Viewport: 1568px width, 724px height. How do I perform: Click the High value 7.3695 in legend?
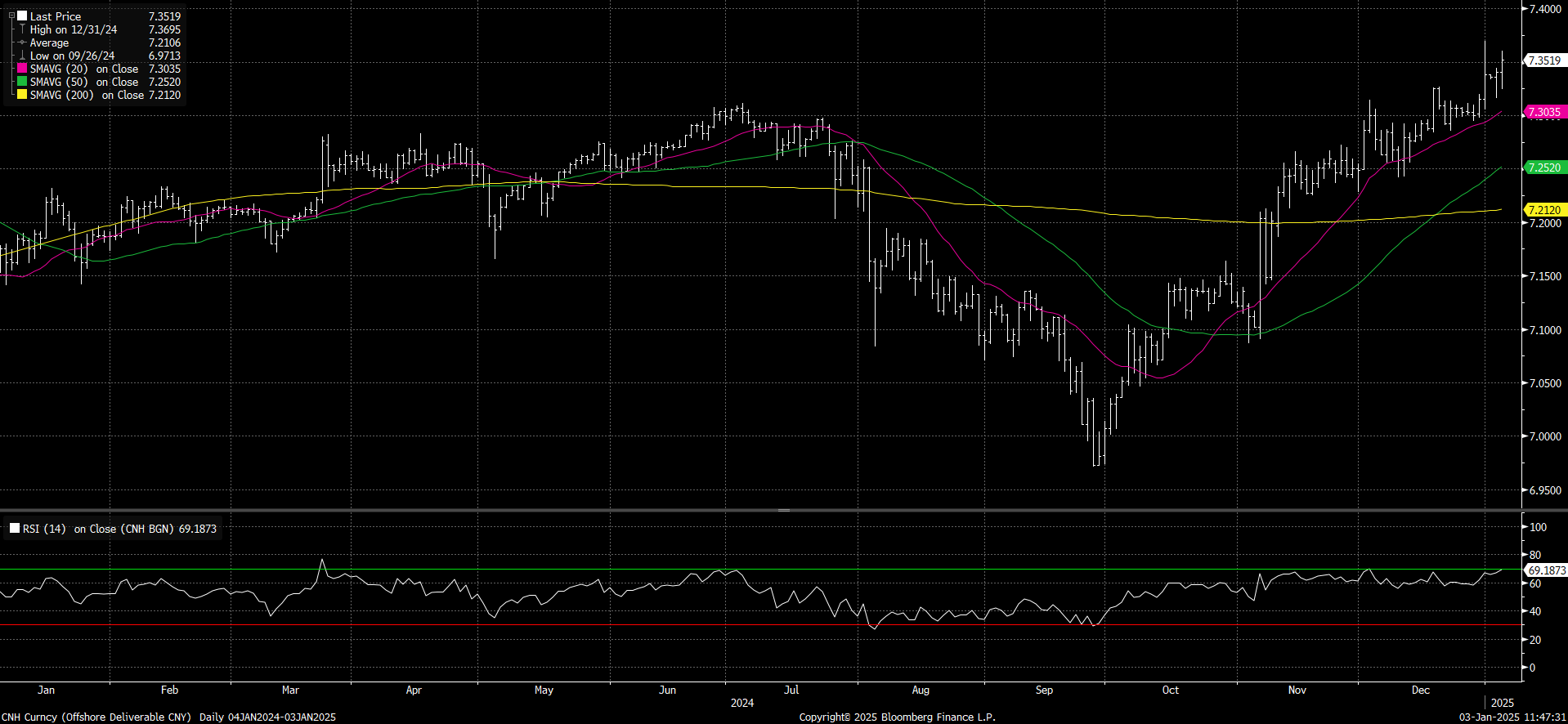point(164,29)
